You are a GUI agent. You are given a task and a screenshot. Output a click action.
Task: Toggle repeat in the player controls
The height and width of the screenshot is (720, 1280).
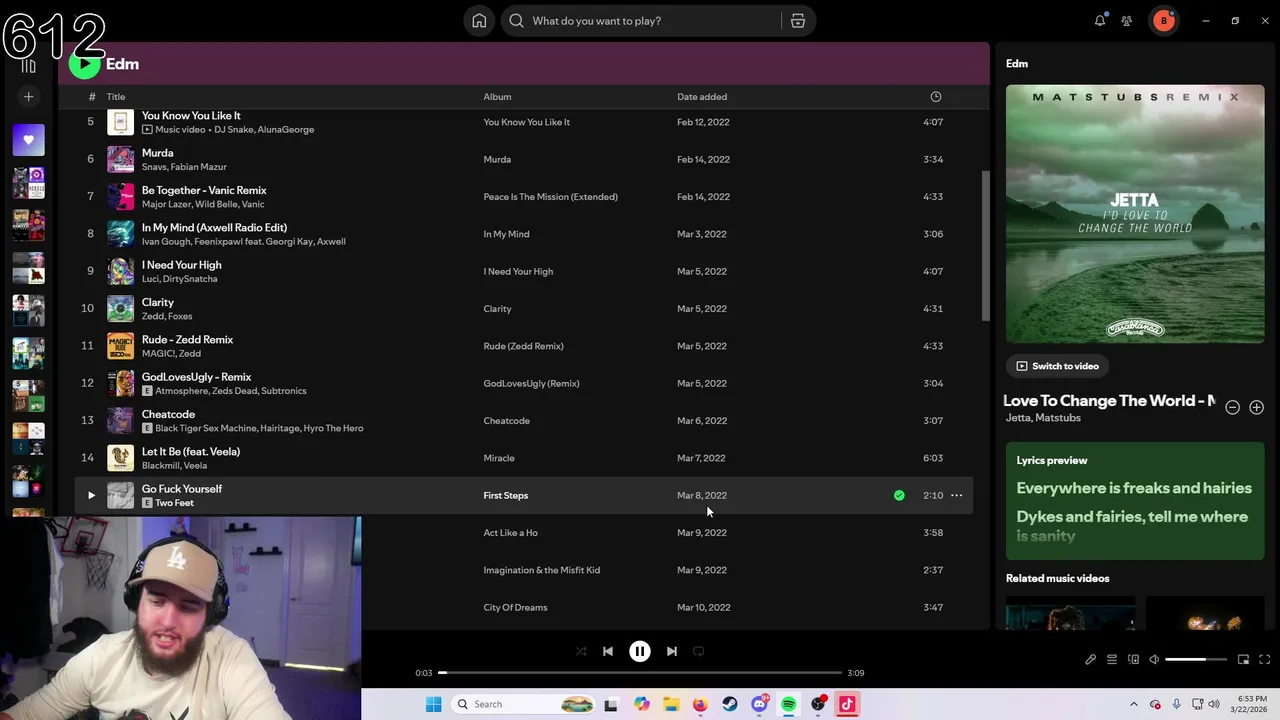coord(699,651)
